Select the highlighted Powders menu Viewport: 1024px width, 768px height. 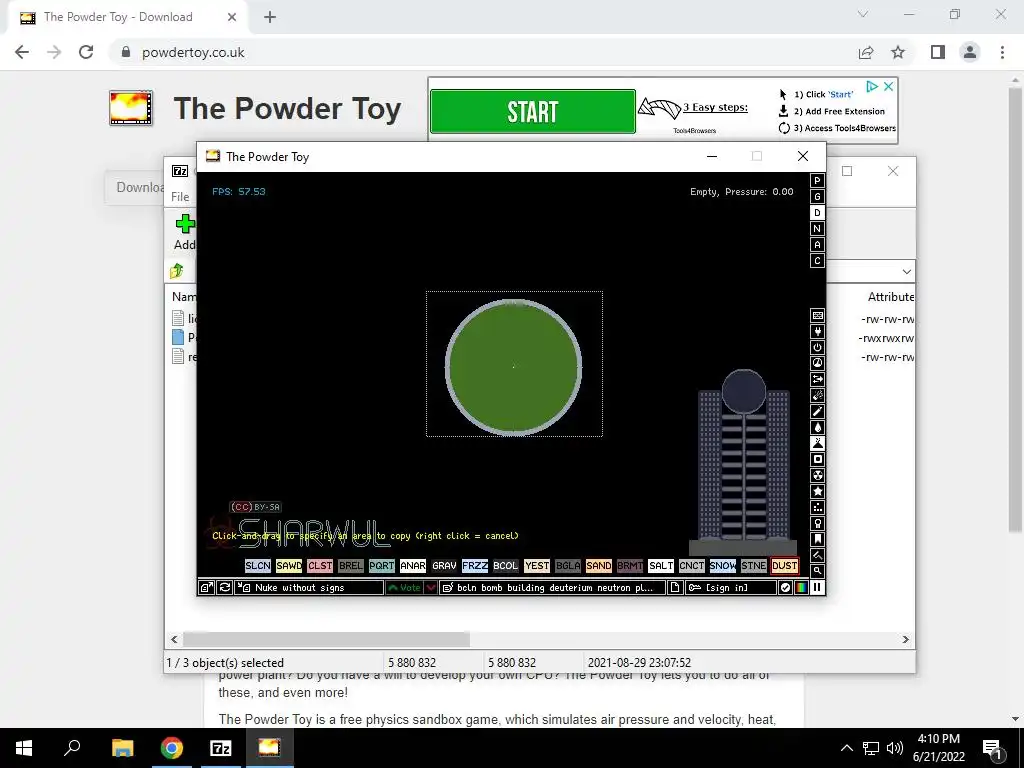817,443
